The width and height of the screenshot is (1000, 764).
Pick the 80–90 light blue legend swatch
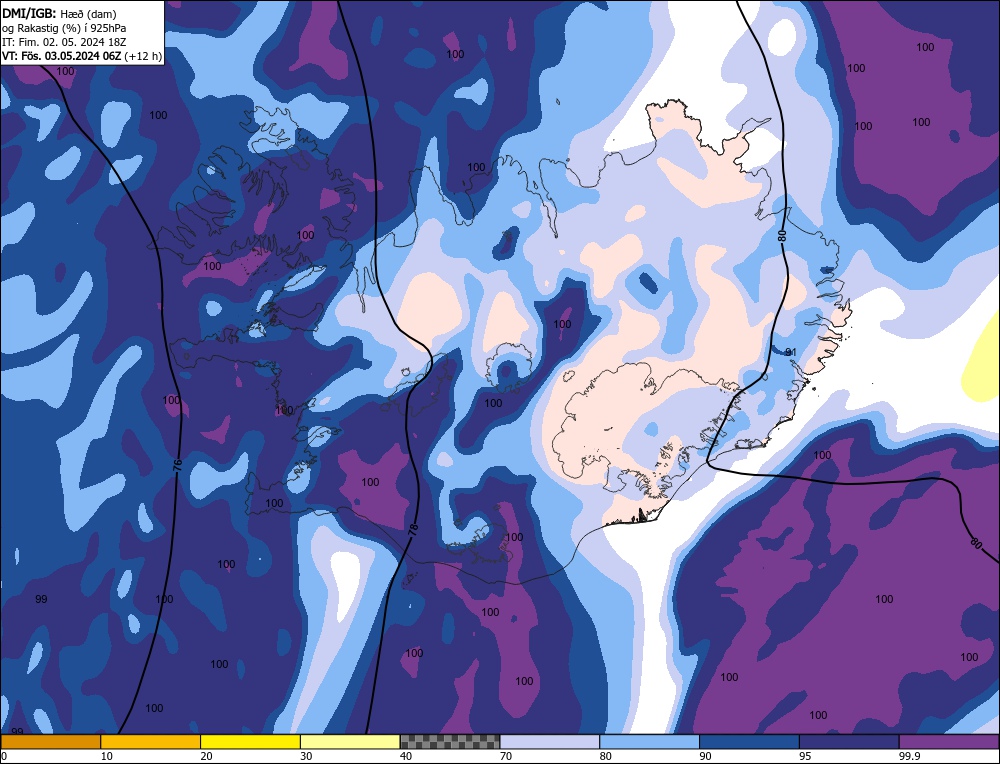coord(649,742)
